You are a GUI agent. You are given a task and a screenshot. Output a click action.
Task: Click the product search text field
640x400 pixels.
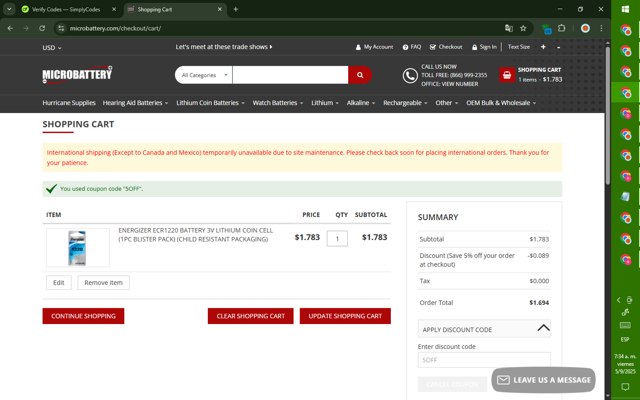(x=290, y=75)
